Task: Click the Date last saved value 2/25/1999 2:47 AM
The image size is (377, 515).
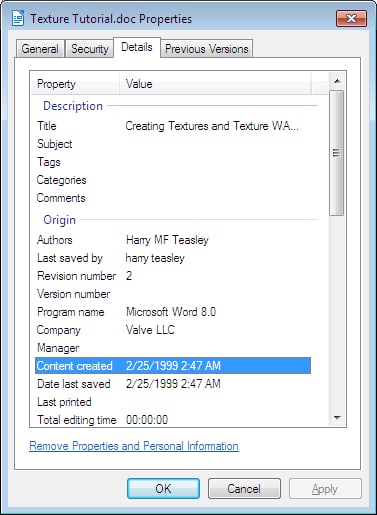Action: point(173,384)
